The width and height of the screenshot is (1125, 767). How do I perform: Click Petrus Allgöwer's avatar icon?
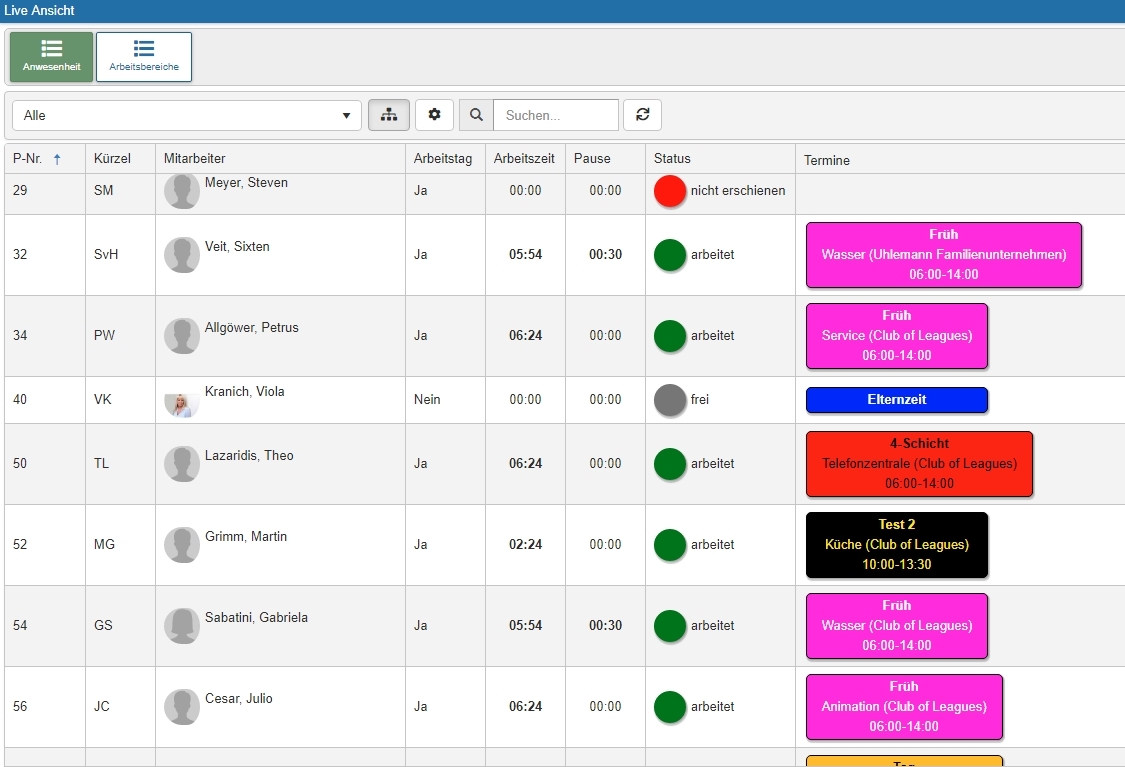(x=182, y=336)
